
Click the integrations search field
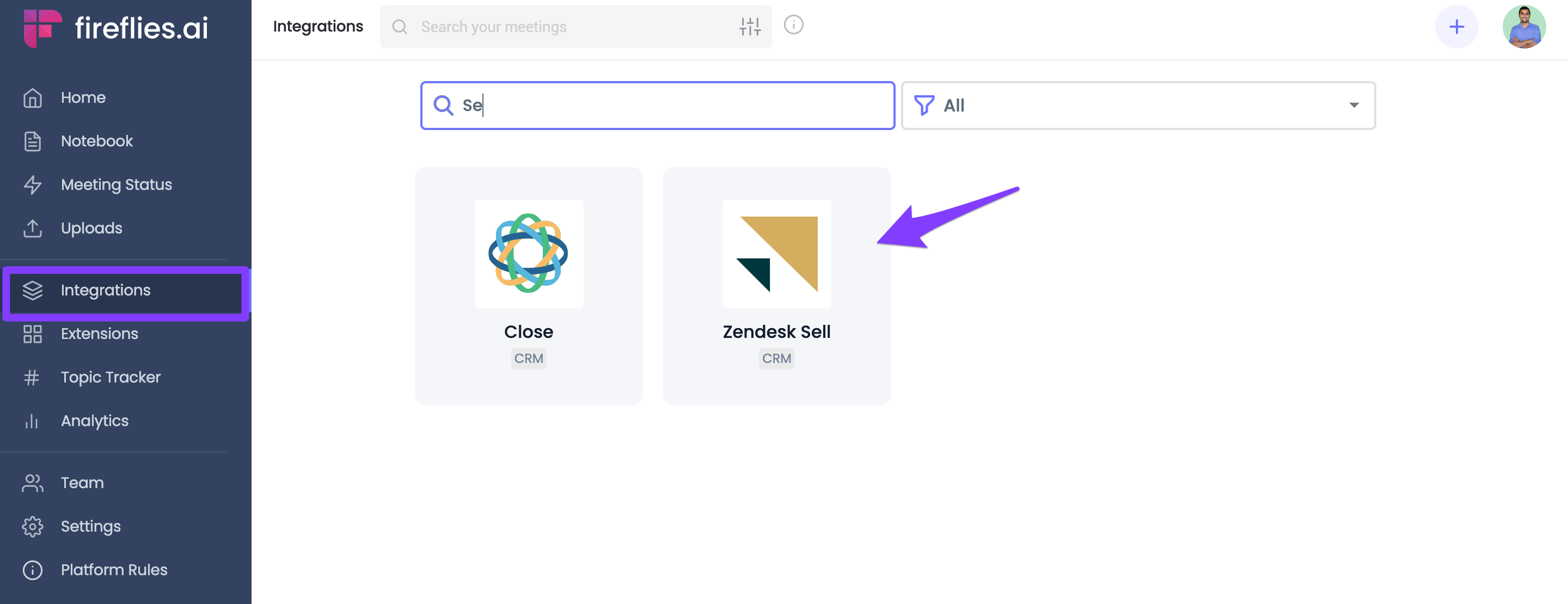pyautogui.click(x=657, y=105)
